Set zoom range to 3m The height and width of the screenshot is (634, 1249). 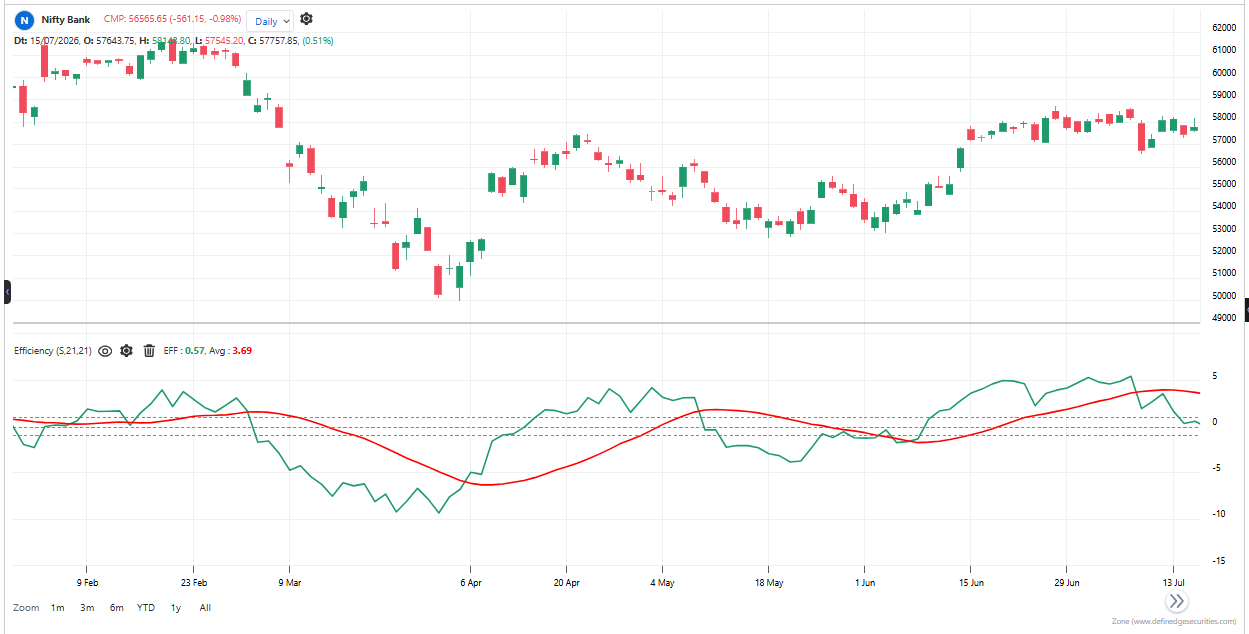point(87,608)
